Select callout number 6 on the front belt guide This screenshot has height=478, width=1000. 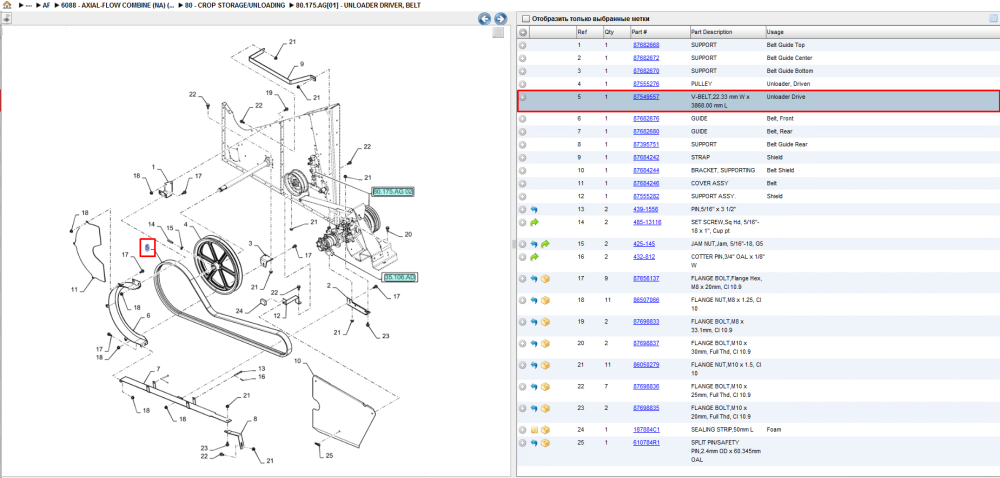[x=148, y=316]
